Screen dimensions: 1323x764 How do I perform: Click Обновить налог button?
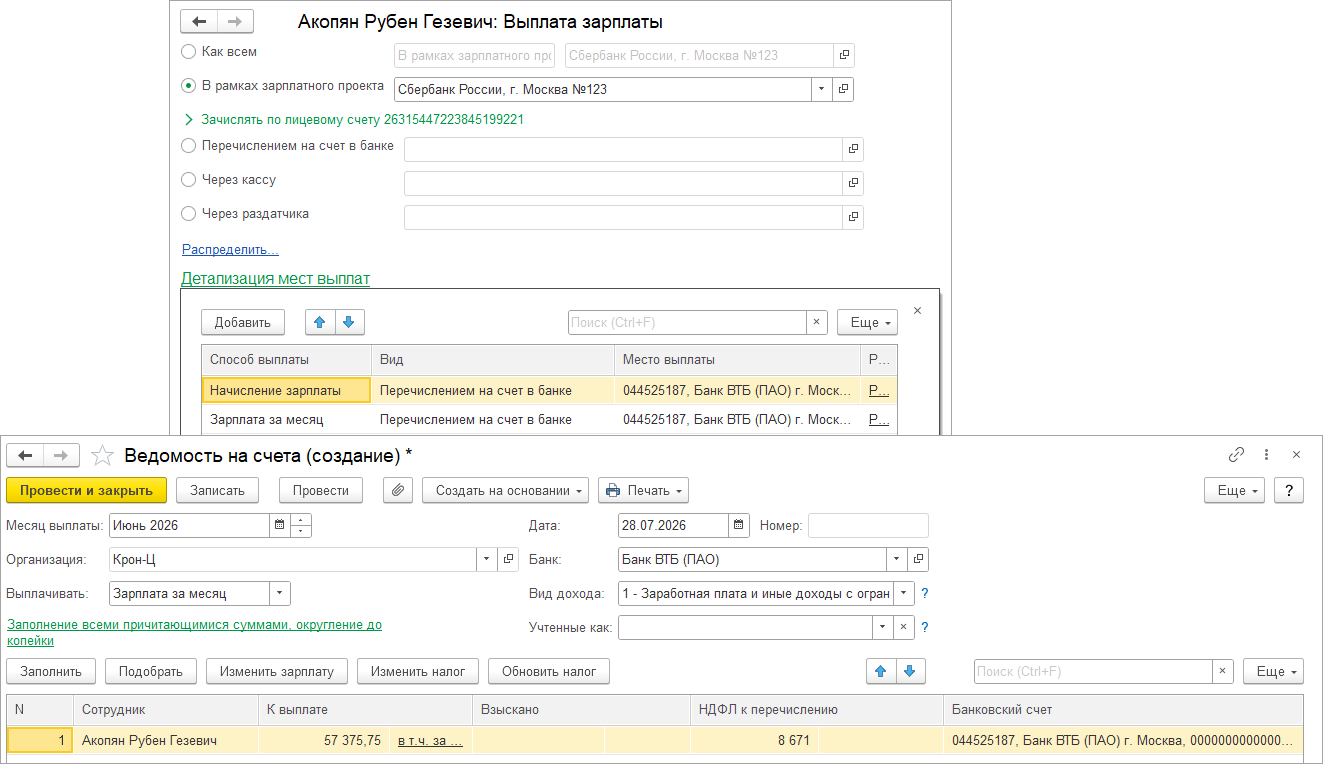[x=549, y=671]
